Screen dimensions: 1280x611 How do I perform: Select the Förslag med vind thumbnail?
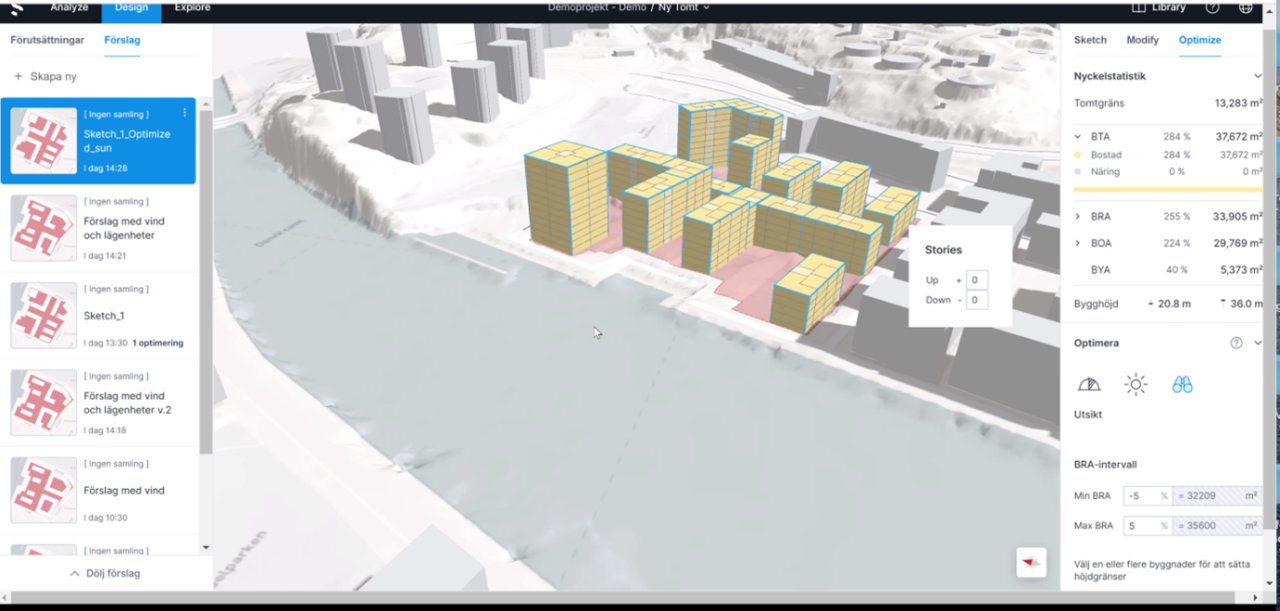pyautogui.click(x=44, y=490)
